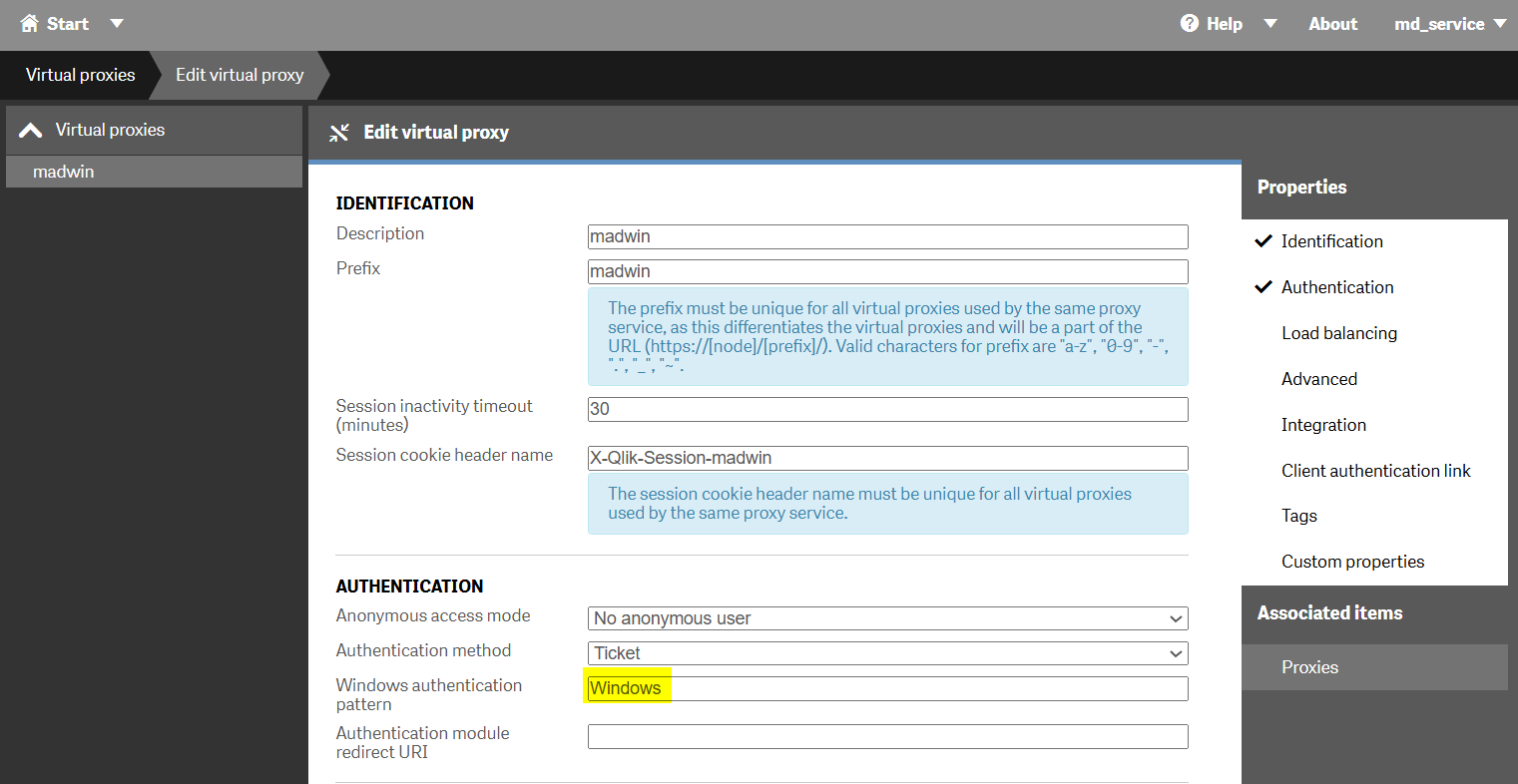Click the Authentication method label
This screenshot has width=1518, height=784.
[423, 650]
